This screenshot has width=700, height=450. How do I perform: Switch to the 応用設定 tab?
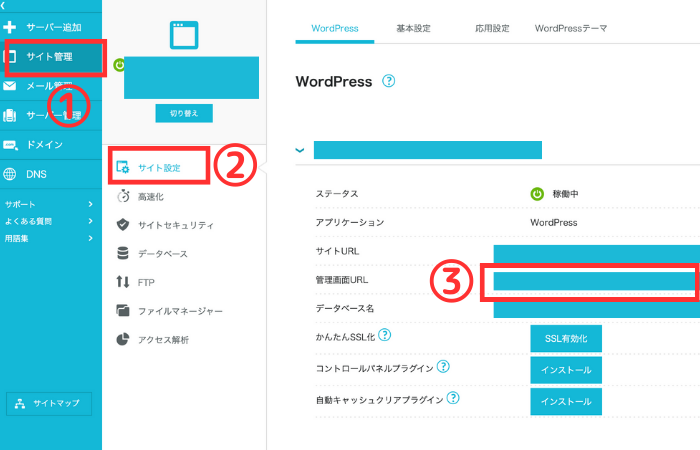(492, 29)
